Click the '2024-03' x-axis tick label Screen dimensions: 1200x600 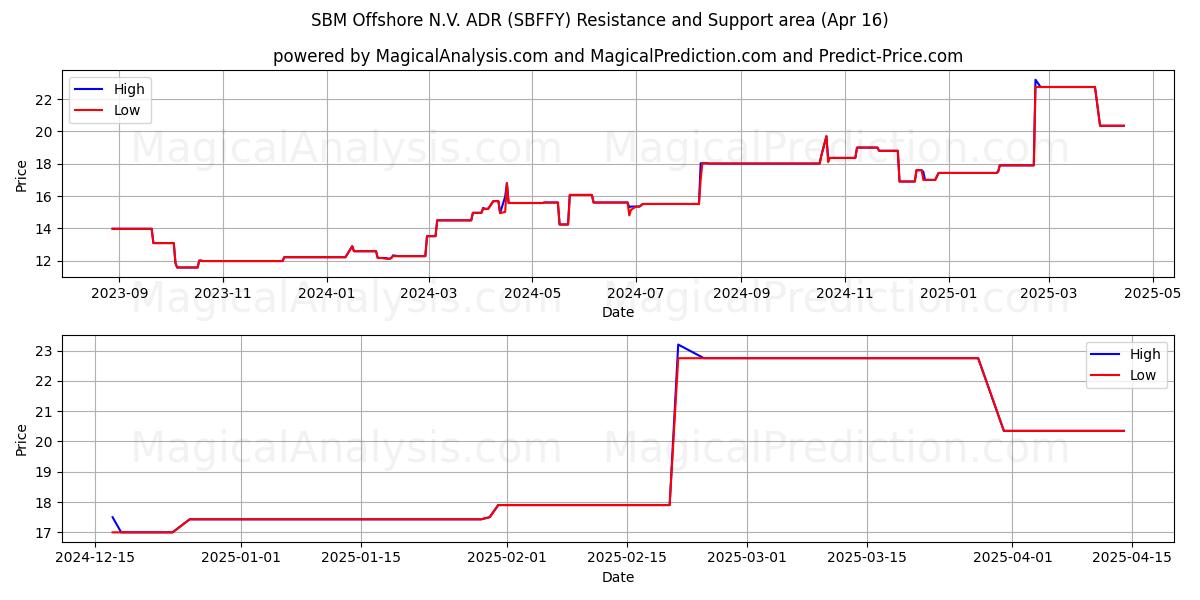pos(429,293)
